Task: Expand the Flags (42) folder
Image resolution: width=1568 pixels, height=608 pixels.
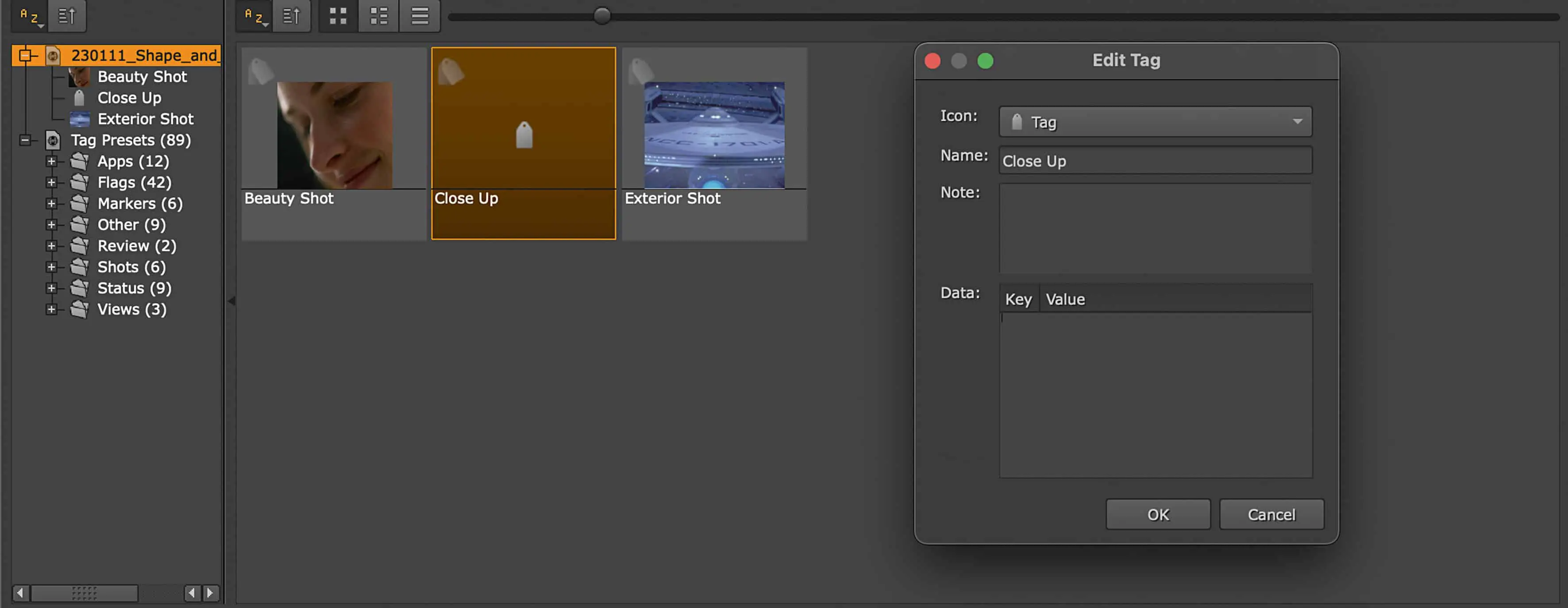Action: [x=52, y=183]
